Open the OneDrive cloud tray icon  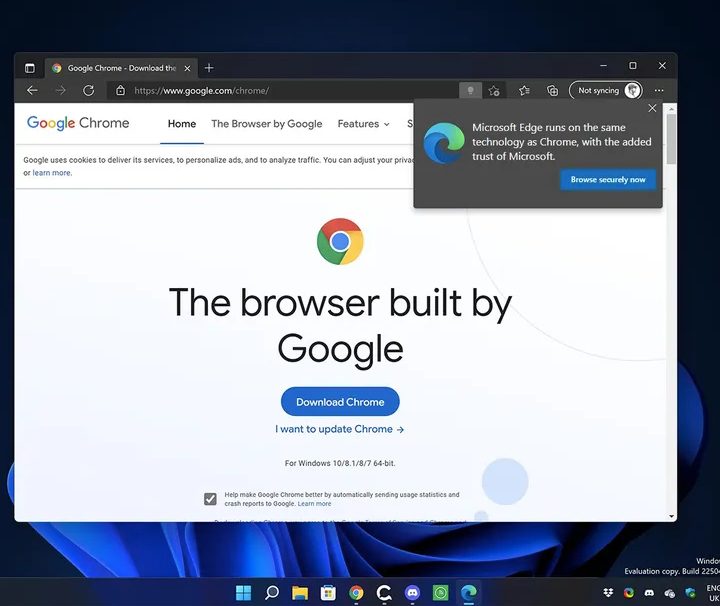(x=669, y=593)
